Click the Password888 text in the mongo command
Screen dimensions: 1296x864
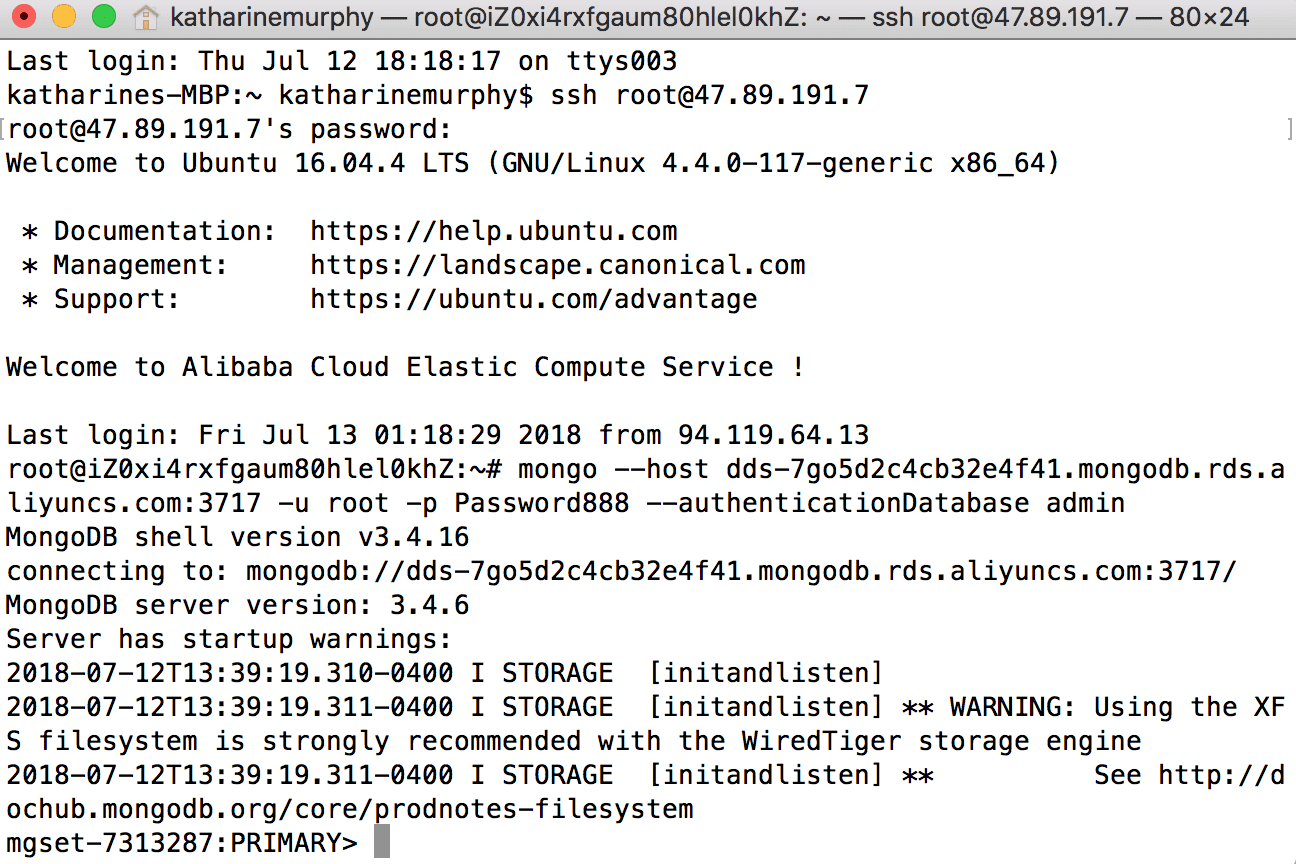(543, 503)
